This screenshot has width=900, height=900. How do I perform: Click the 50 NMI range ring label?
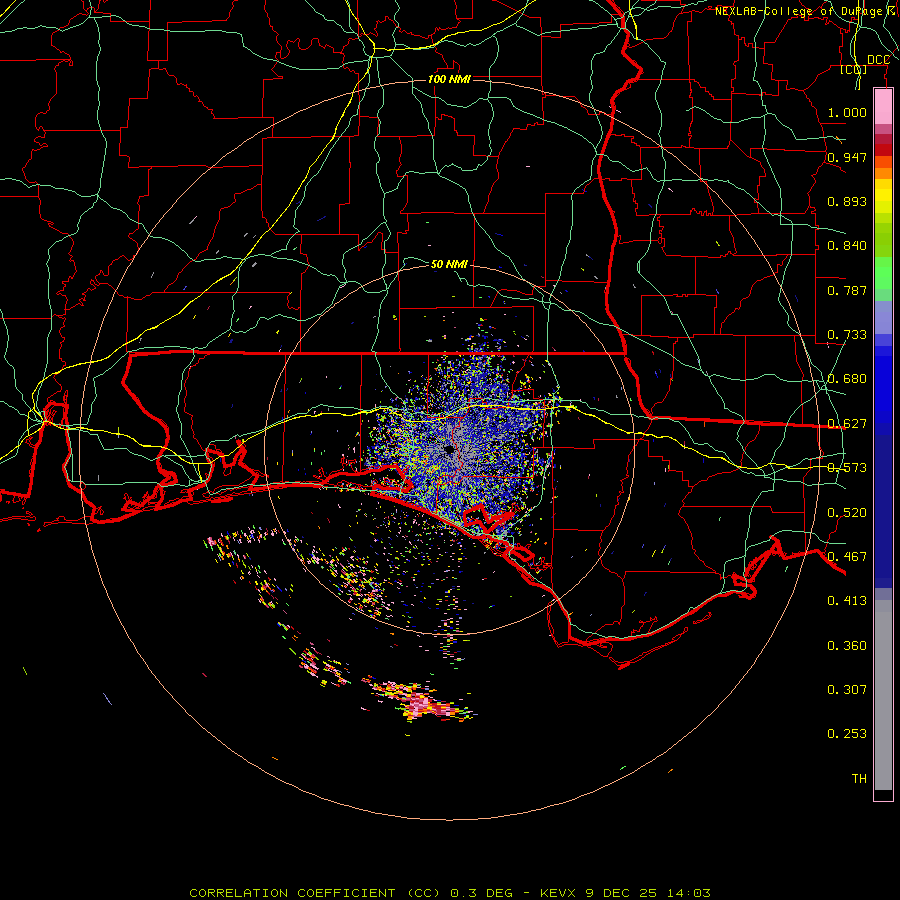[x=449, y=264]
